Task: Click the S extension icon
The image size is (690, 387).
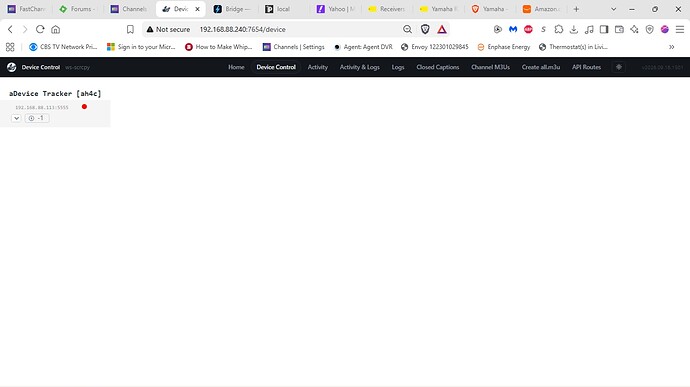Action: (x=543, y=29)
